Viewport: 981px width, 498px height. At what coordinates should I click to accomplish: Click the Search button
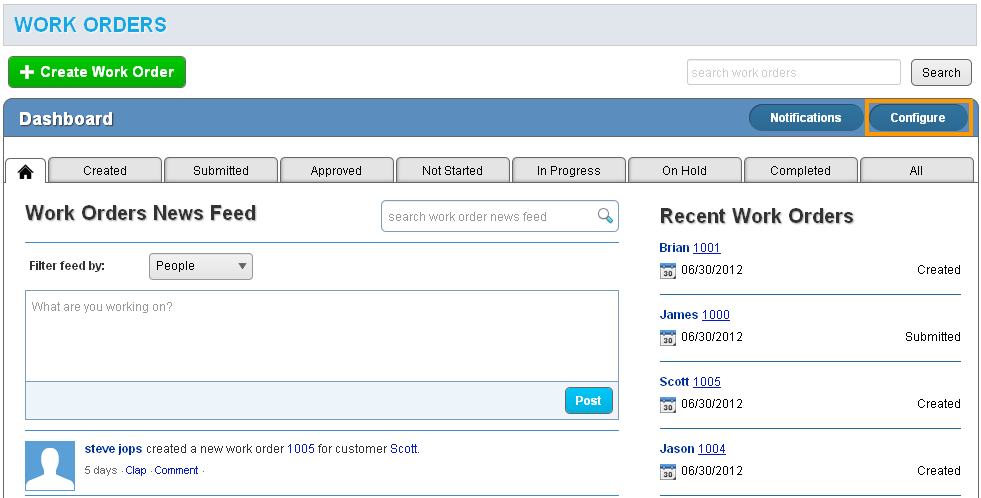tap(941, 73)
